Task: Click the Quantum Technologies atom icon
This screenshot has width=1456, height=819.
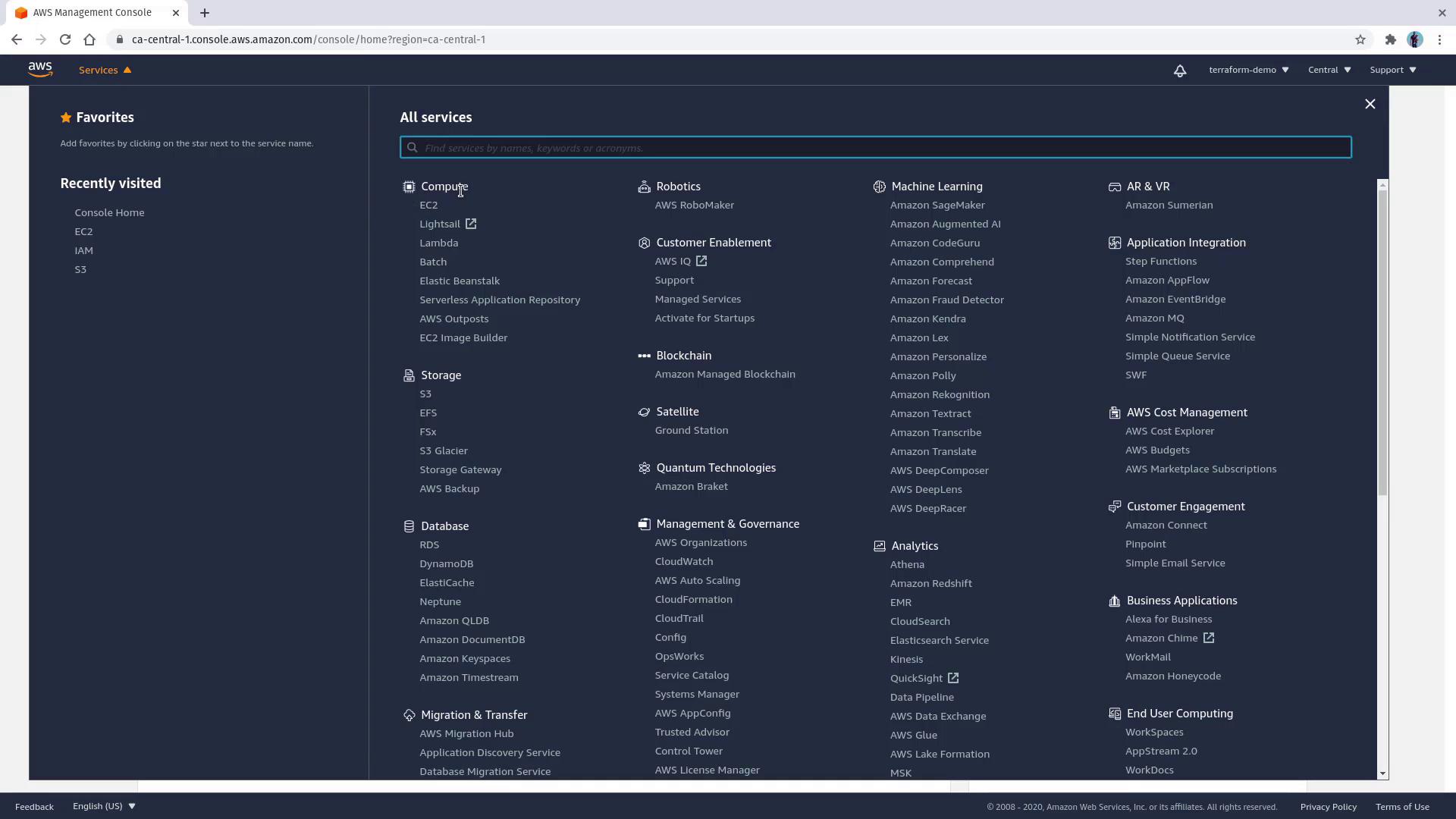Action: pyautogui.click(x=644, y=468)
